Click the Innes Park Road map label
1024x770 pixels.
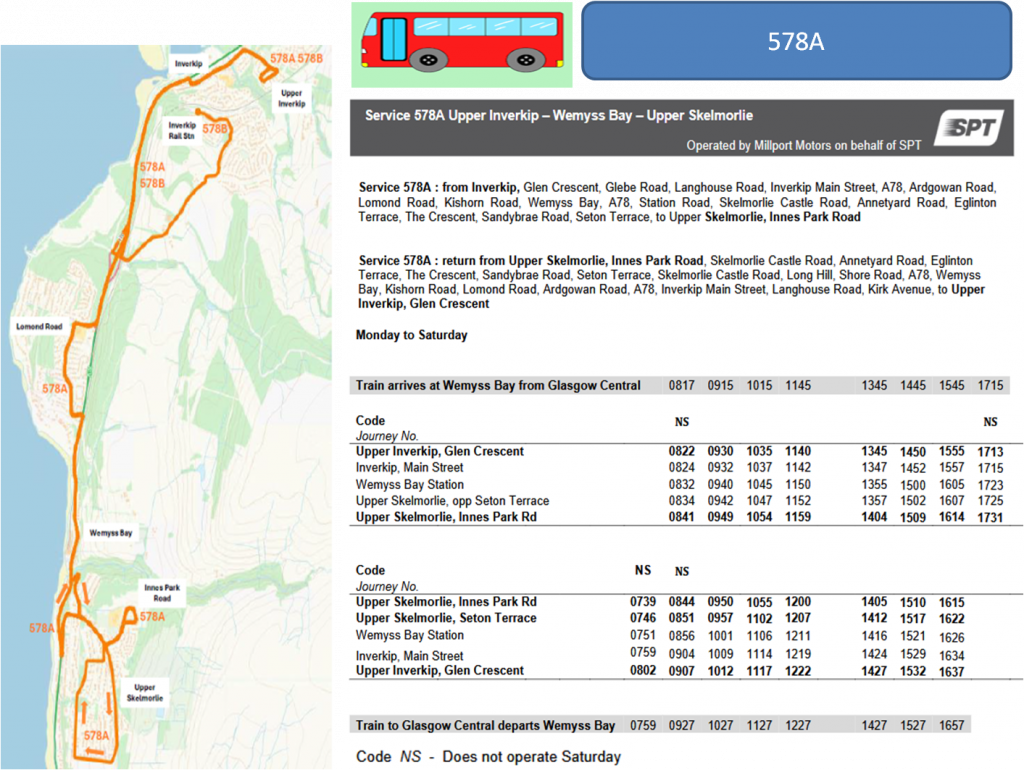[162, 593]
